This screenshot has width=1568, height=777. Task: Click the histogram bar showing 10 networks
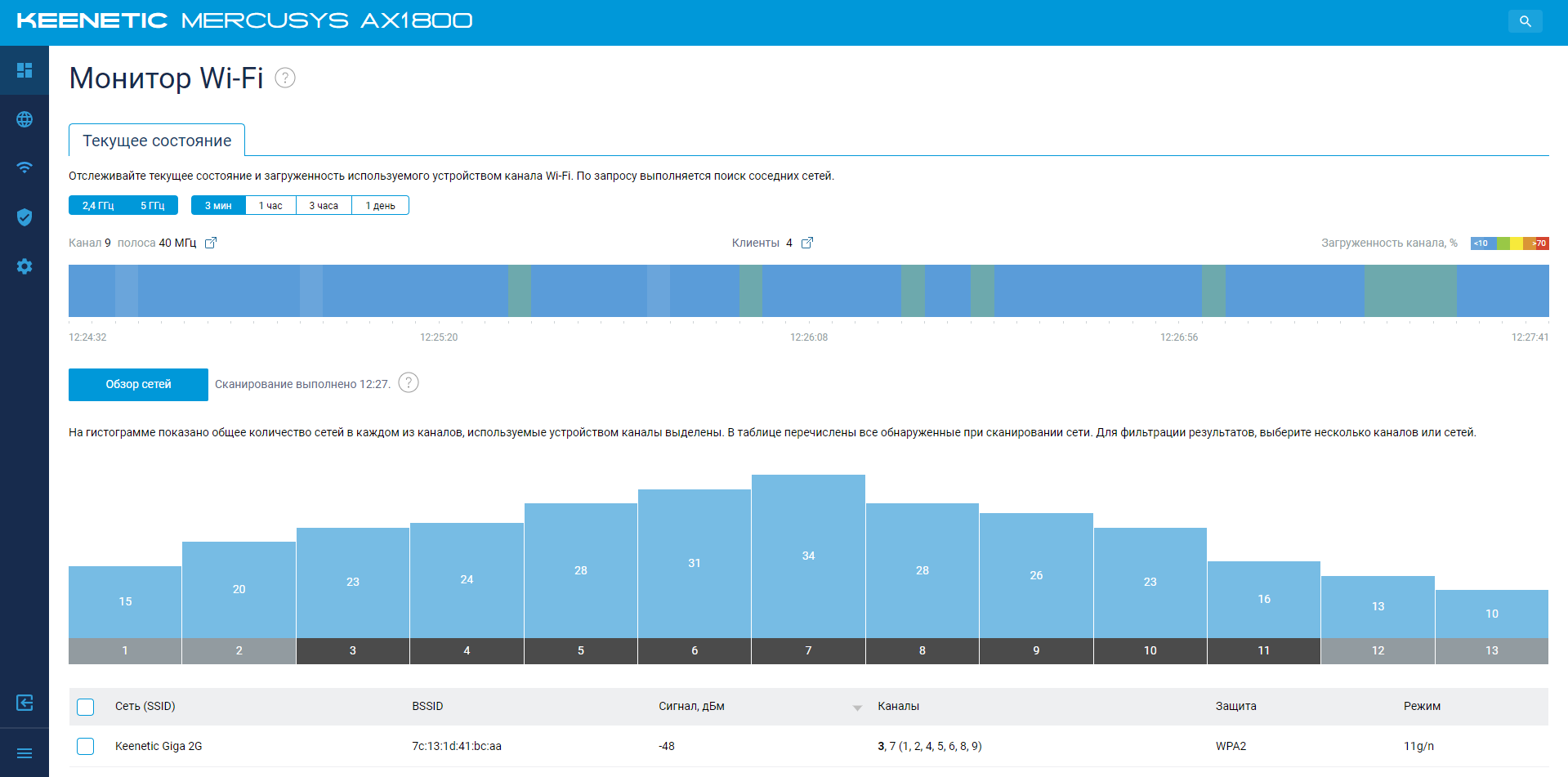pos(1492,614)
